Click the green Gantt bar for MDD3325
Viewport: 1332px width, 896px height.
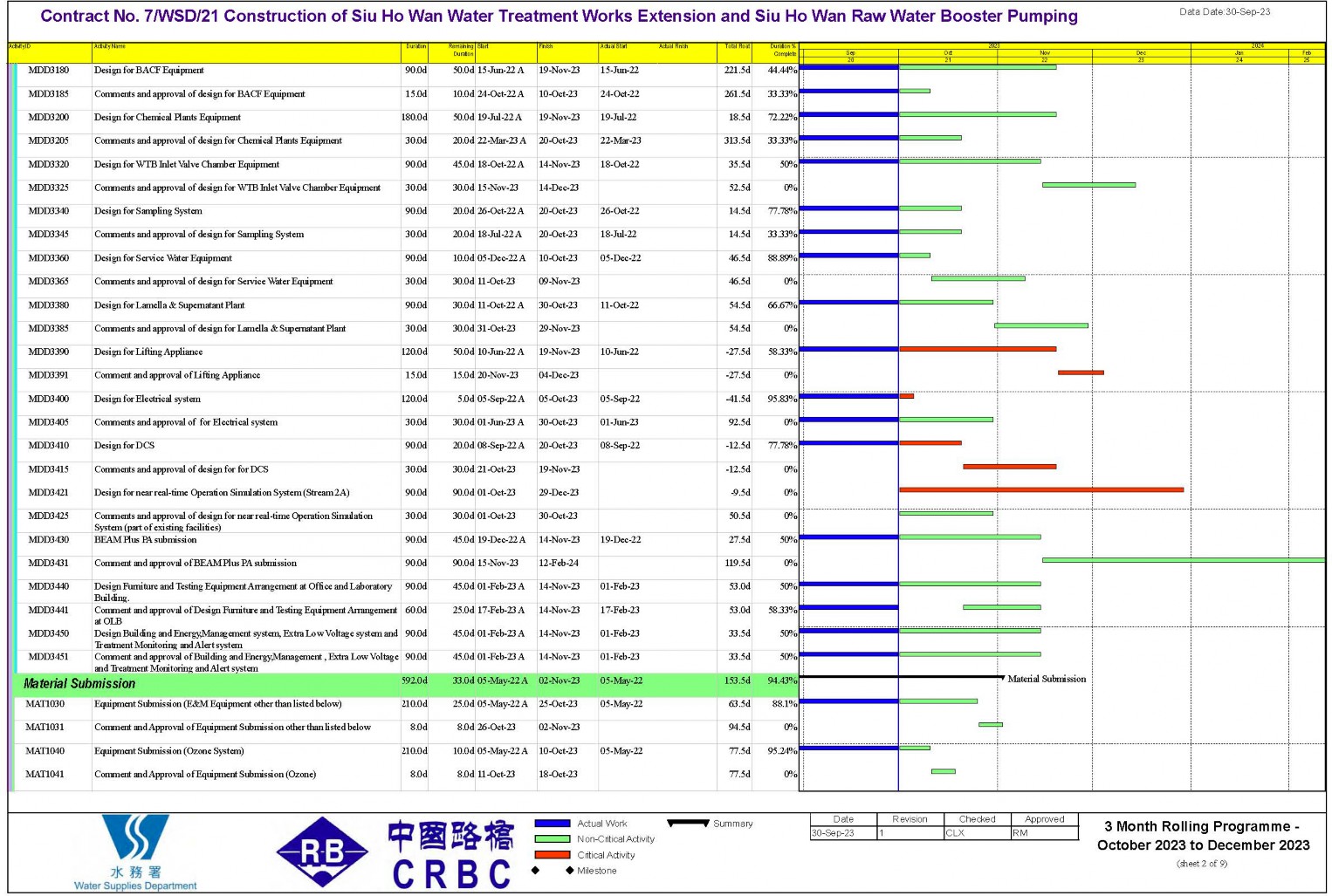[1088, 185]
